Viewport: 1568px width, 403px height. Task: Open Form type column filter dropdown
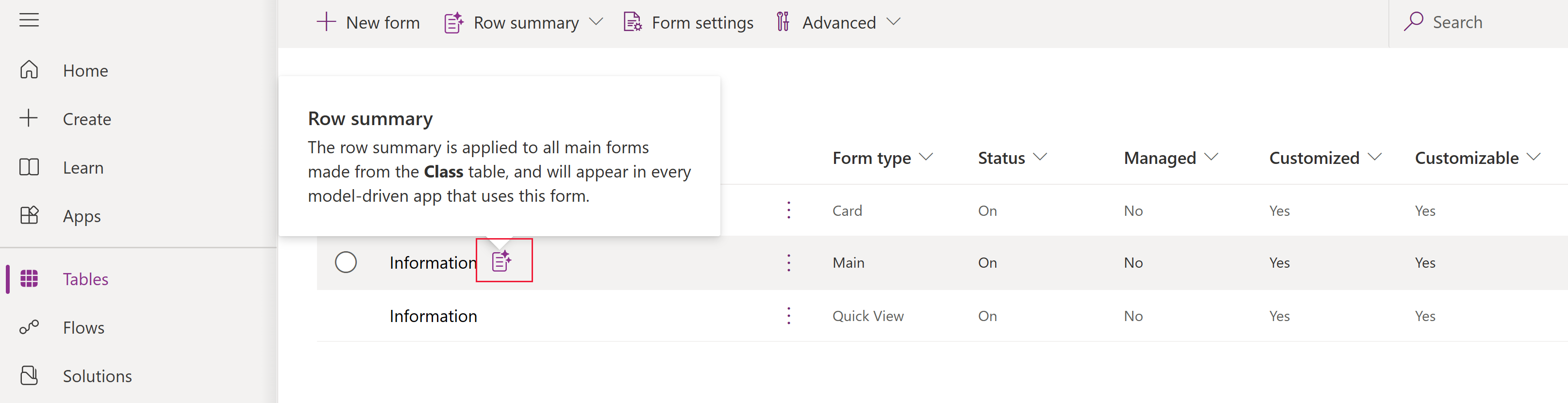(x=926, y=157)
